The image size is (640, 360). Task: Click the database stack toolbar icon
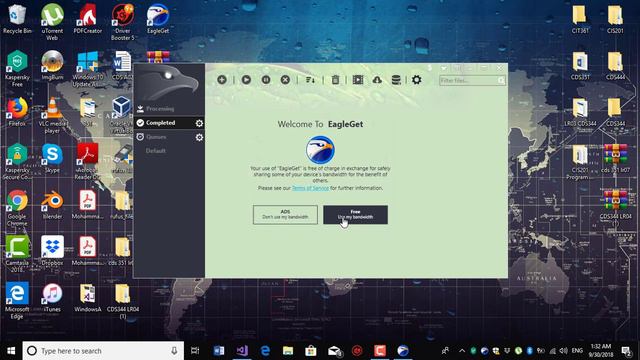click(x=396, y=80)
